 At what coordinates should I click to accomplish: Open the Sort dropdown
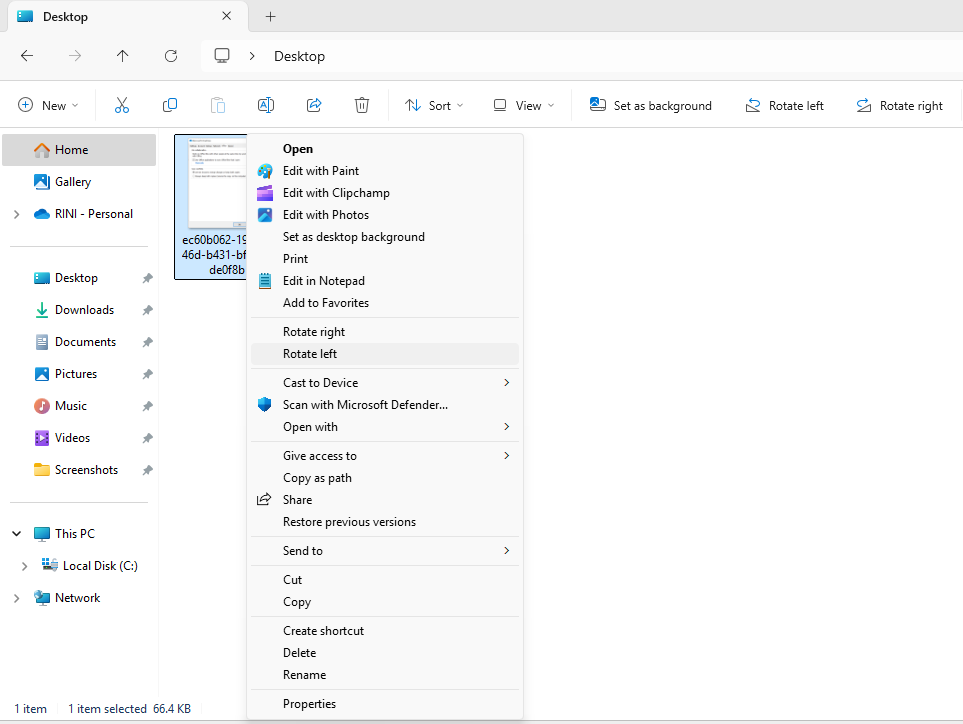point(434,105)
